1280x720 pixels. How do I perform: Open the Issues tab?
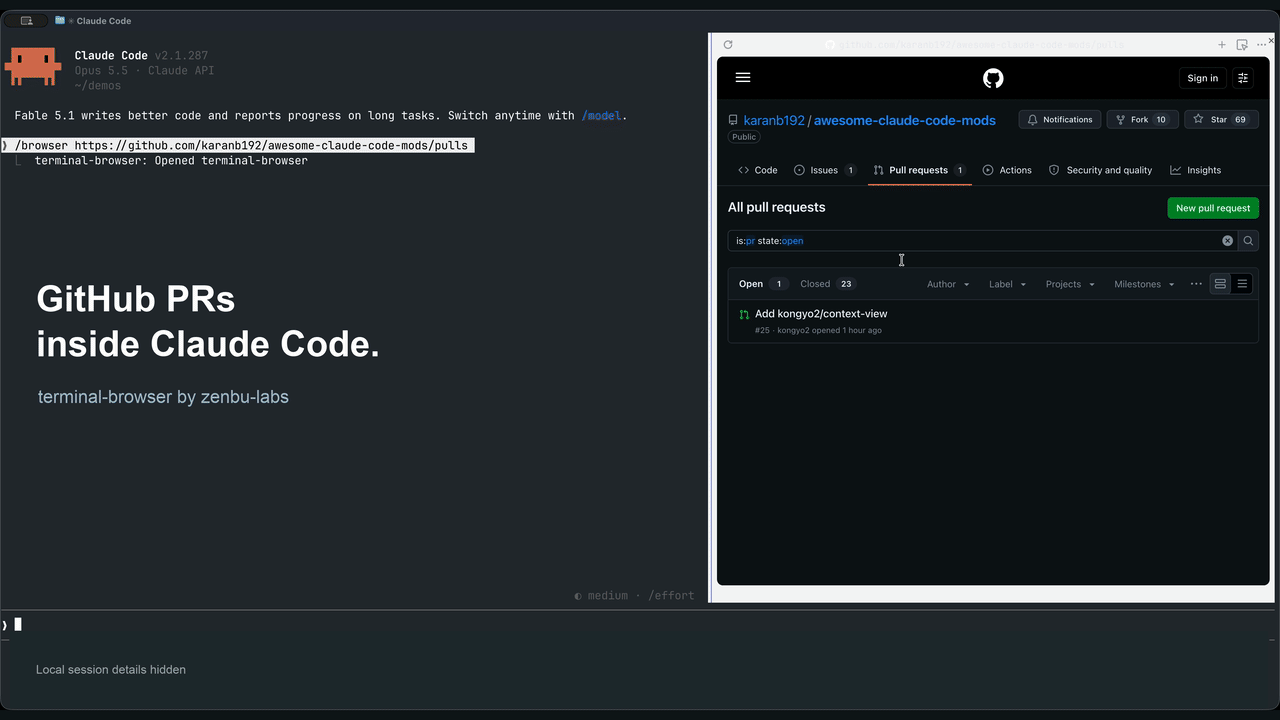pos(825,170)
